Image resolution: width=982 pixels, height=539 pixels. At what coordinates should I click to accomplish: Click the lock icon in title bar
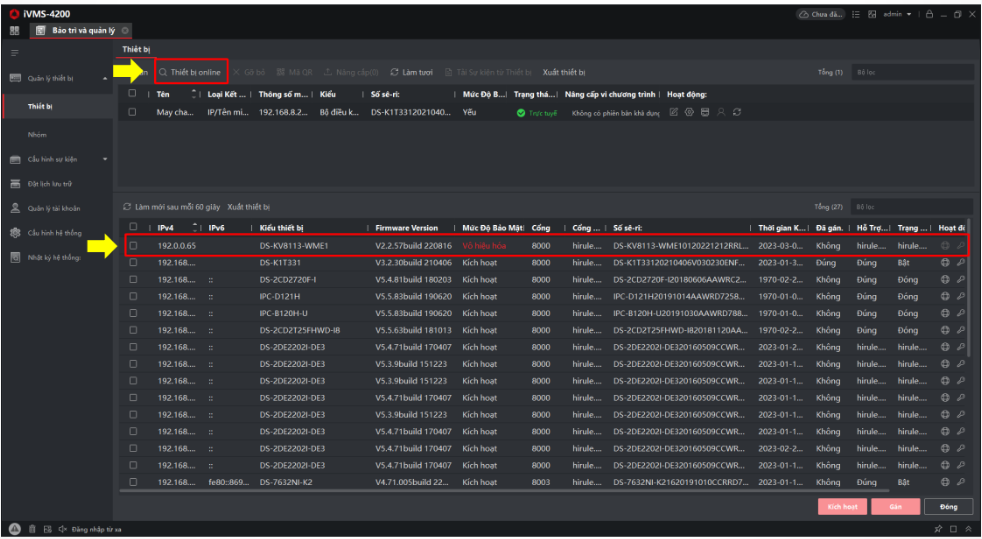point(929,14)
